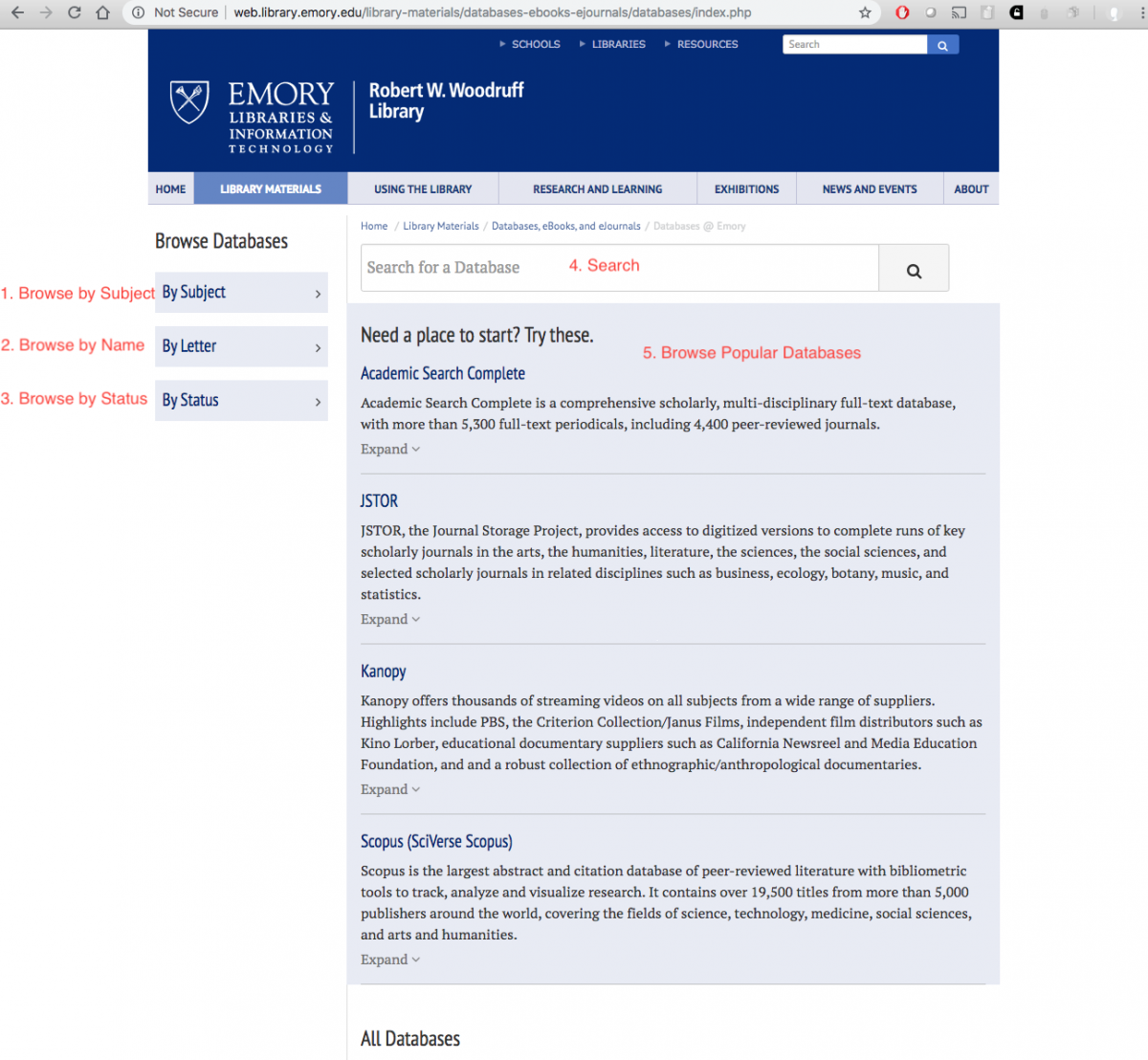Browse databases By Subject
Image resolution: width=1148 pixels, height=1060 pixels.
tap(241, 293)
